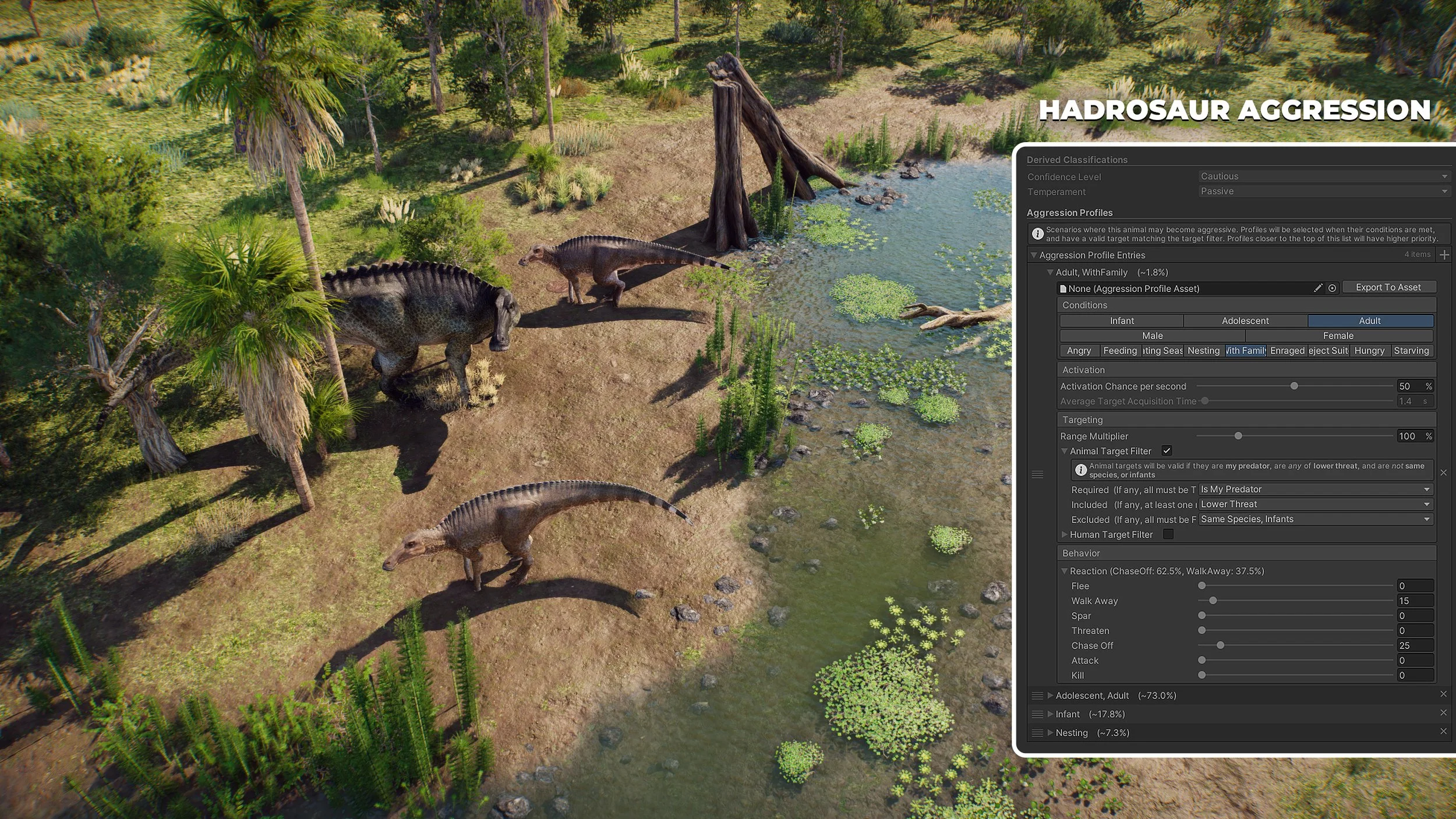Click the Adult, WithFamily entry drag handle
This screenshot has width=1456, height=819.
point(1037,474)
